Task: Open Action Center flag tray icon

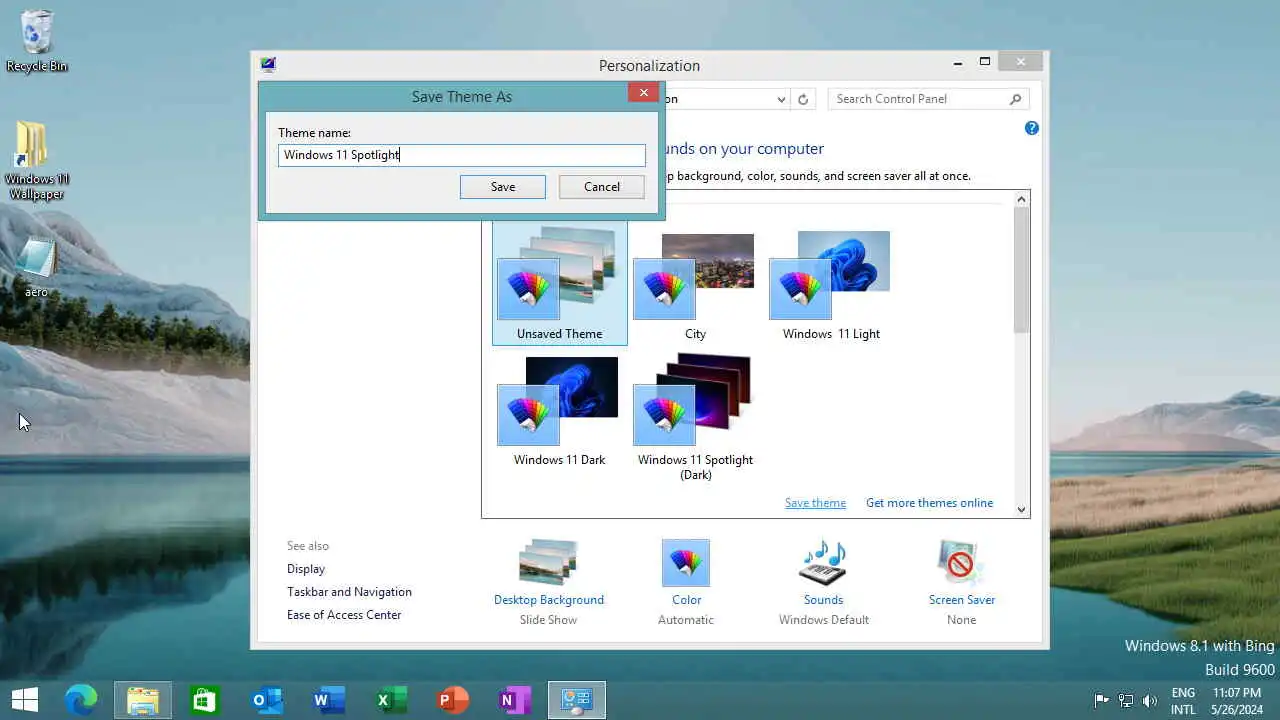Action: 1102,700
